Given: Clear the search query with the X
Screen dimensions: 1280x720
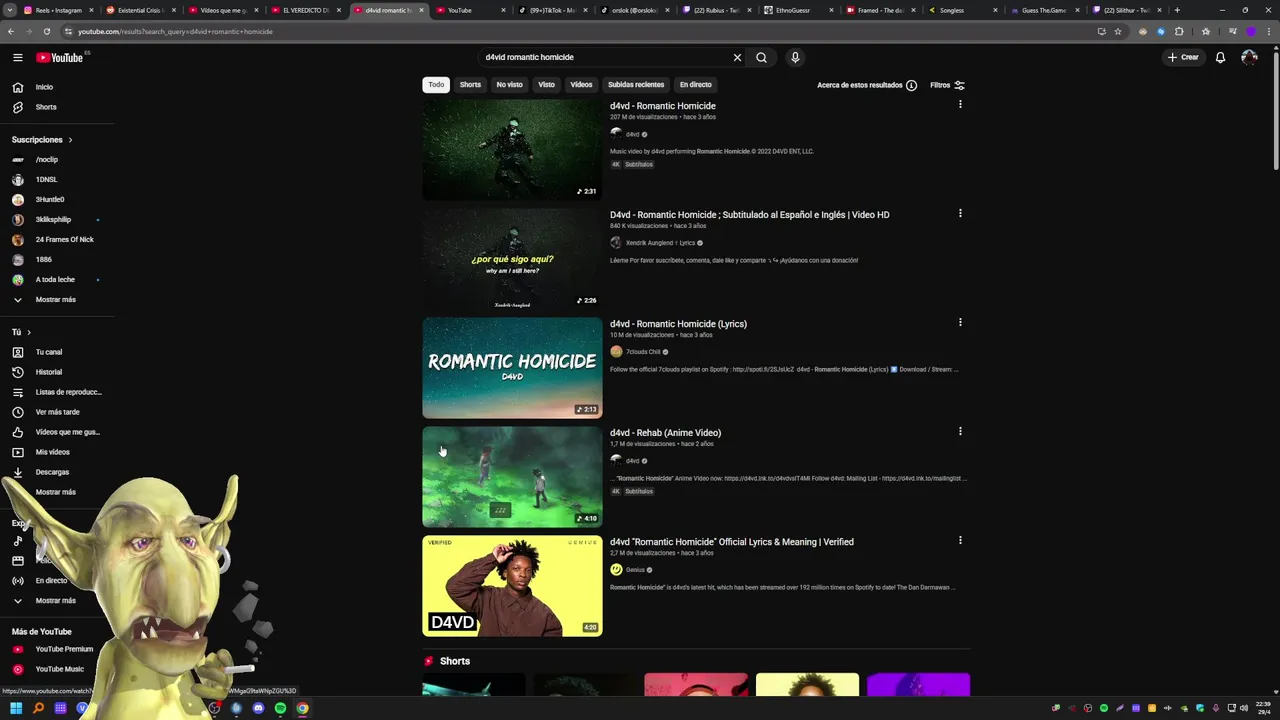Looking at the screenshot, I should (737, 57).
